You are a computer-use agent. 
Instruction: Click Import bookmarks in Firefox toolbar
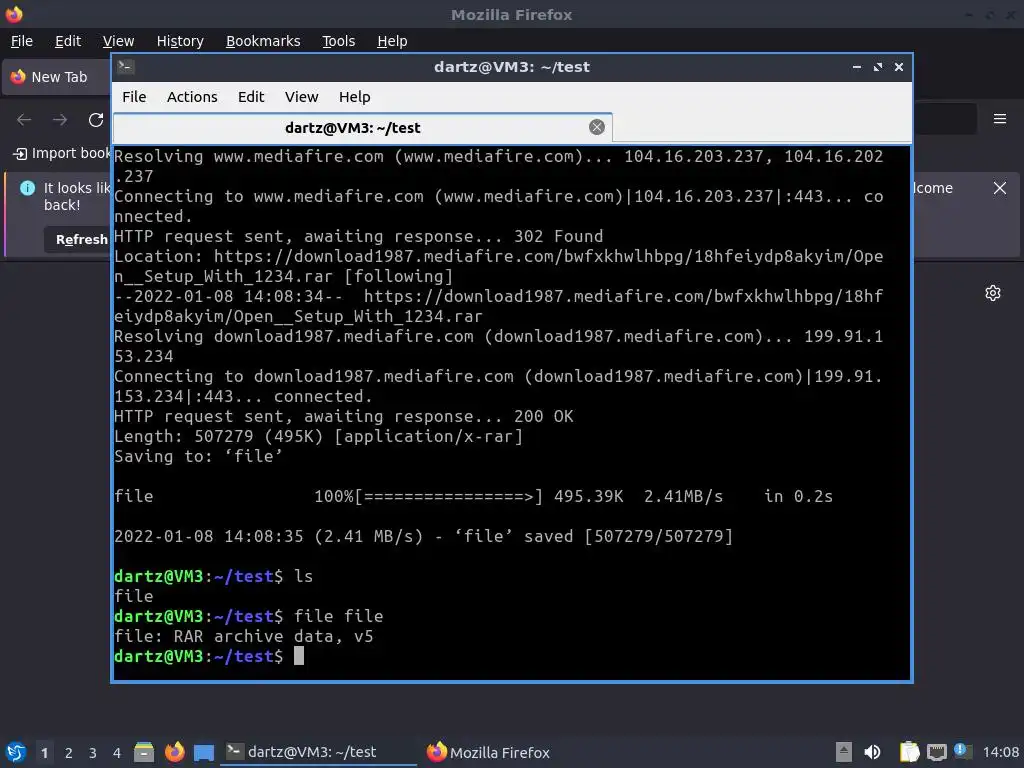pyautogui.click(x=62, y=153)
